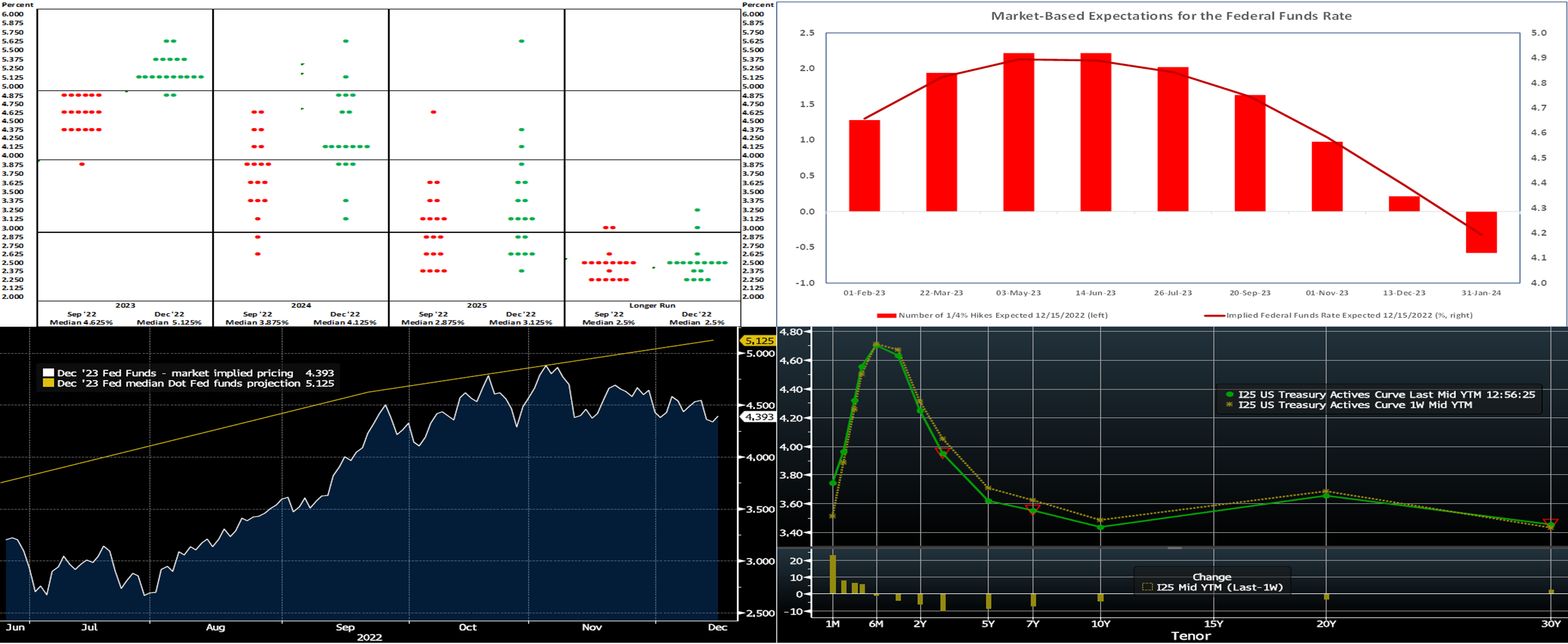
Task: Click dashed box icon beside I25 Mid YTM (Last-1W)
Action: (1147, 587)
